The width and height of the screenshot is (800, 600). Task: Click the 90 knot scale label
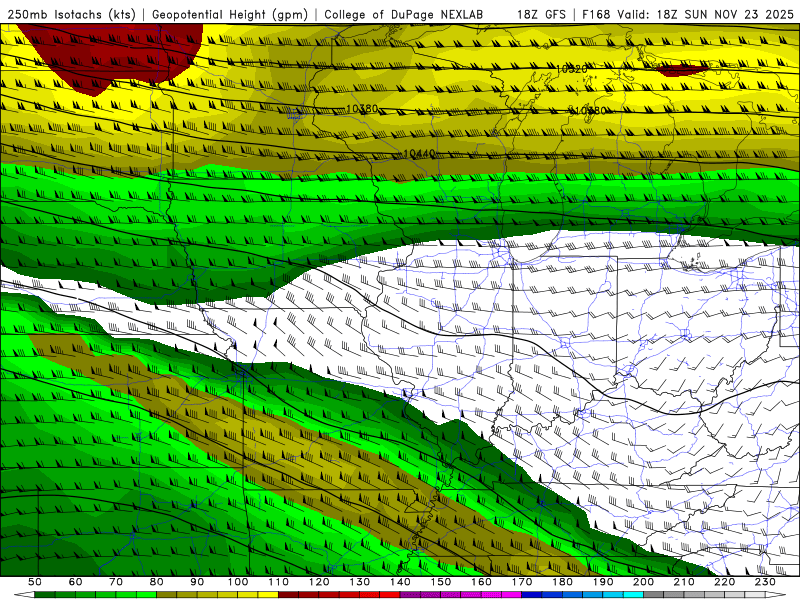[x=197, y=582]
